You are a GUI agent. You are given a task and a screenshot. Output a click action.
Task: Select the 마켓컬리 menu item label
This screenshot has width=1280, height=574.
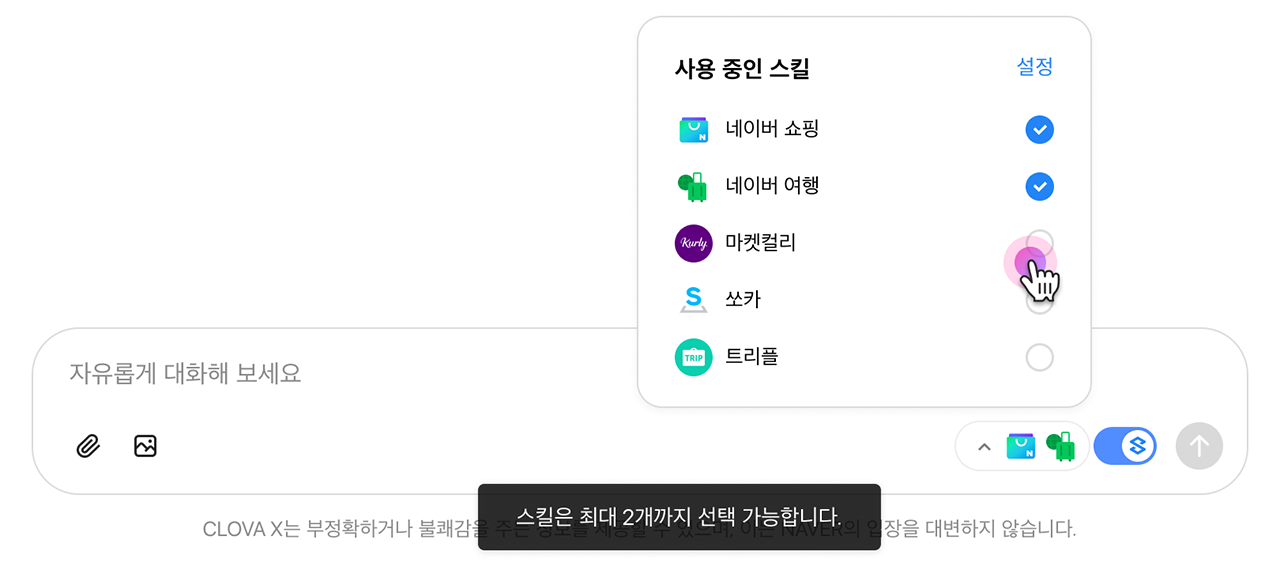[760, 242]
